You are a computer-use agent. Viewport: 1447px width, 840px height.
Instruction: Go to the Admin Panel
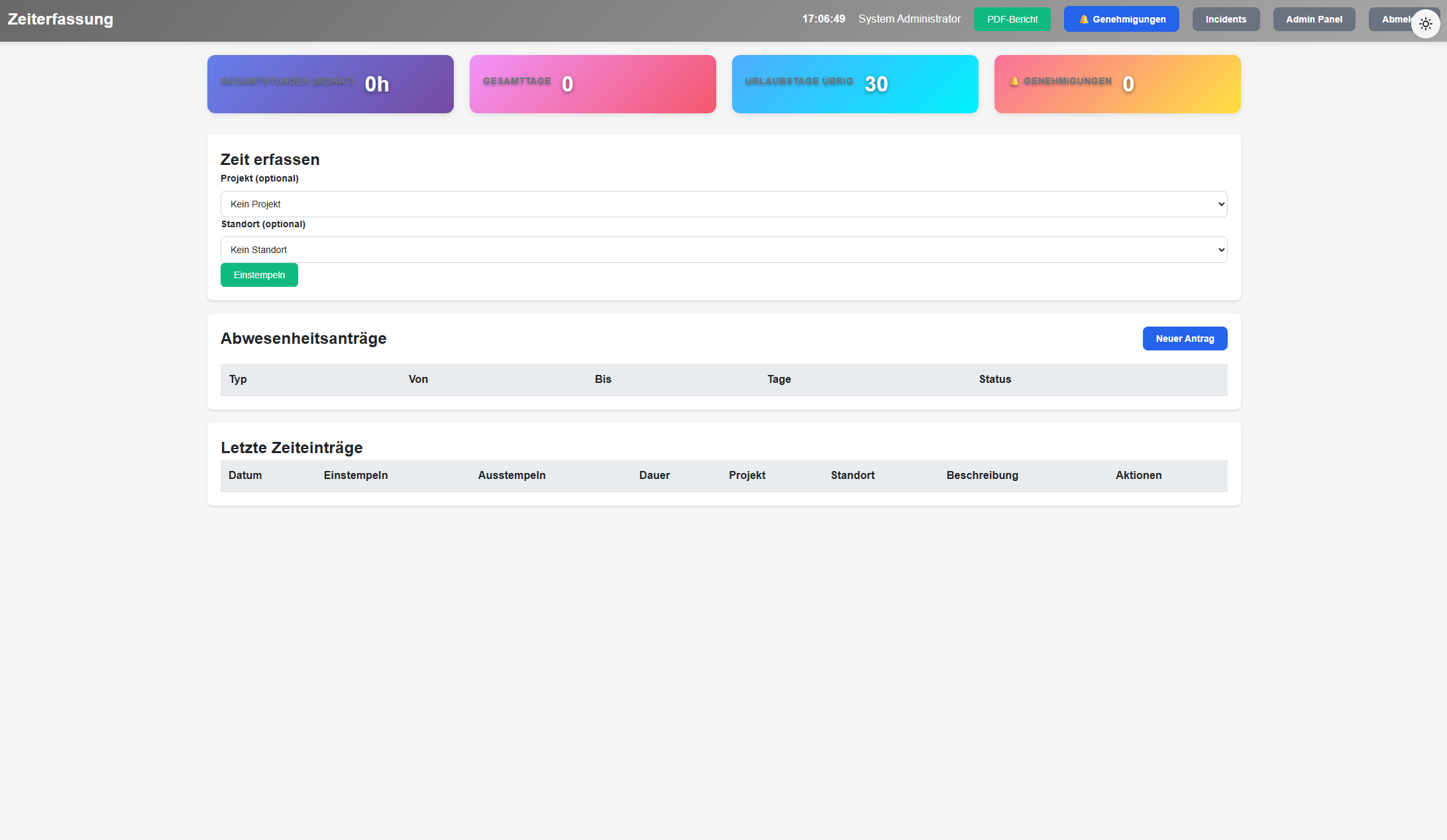pos(1314,19)
